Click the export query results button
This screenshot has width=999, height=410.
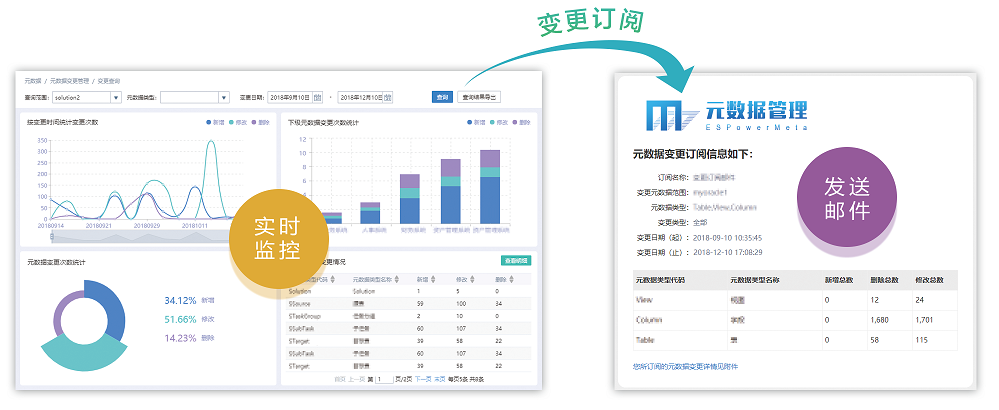[x=478, y=97]
